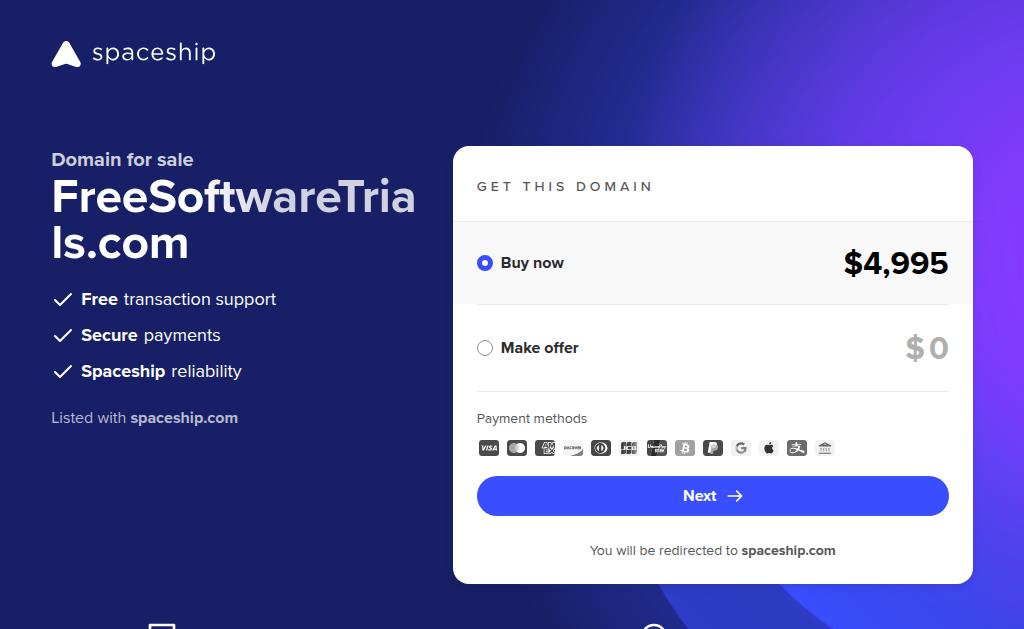Click the bank transfer payment icon

825,448
